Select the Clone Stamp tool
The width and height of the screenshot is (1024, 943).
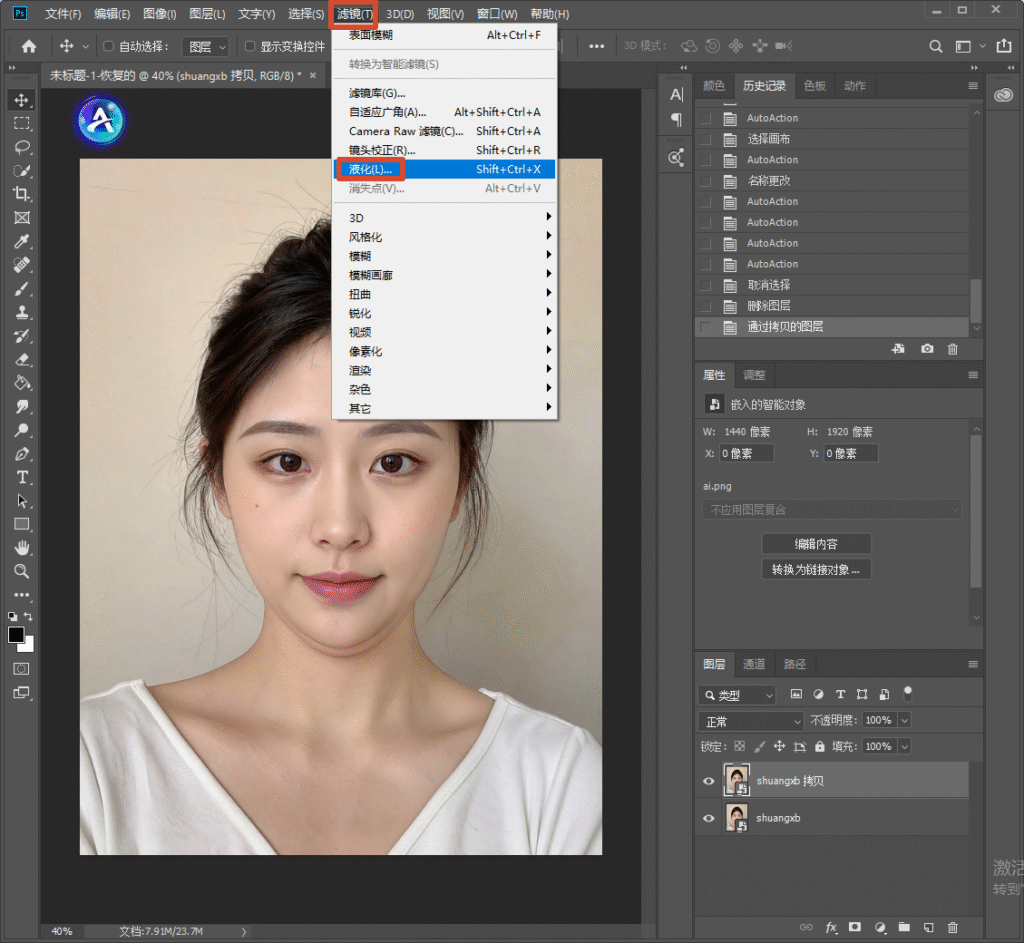[x=22, y=312]
